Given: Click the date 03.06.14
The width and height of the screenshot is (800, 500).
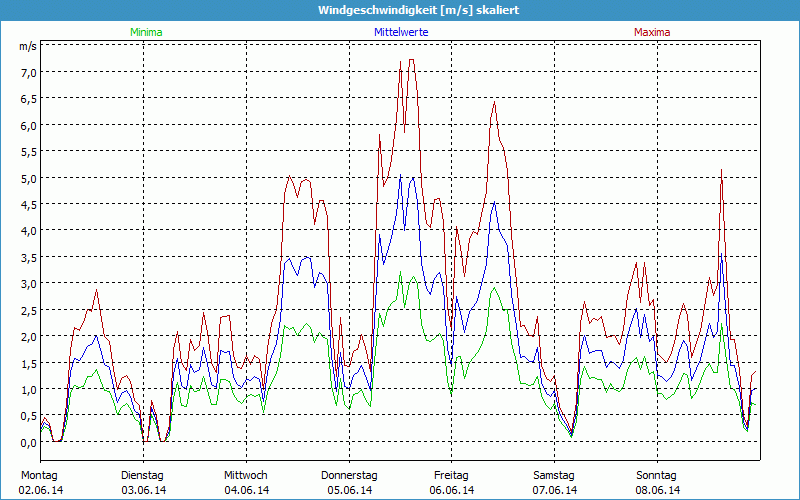Looking at the screenshot, I should (x=144, y=490).
